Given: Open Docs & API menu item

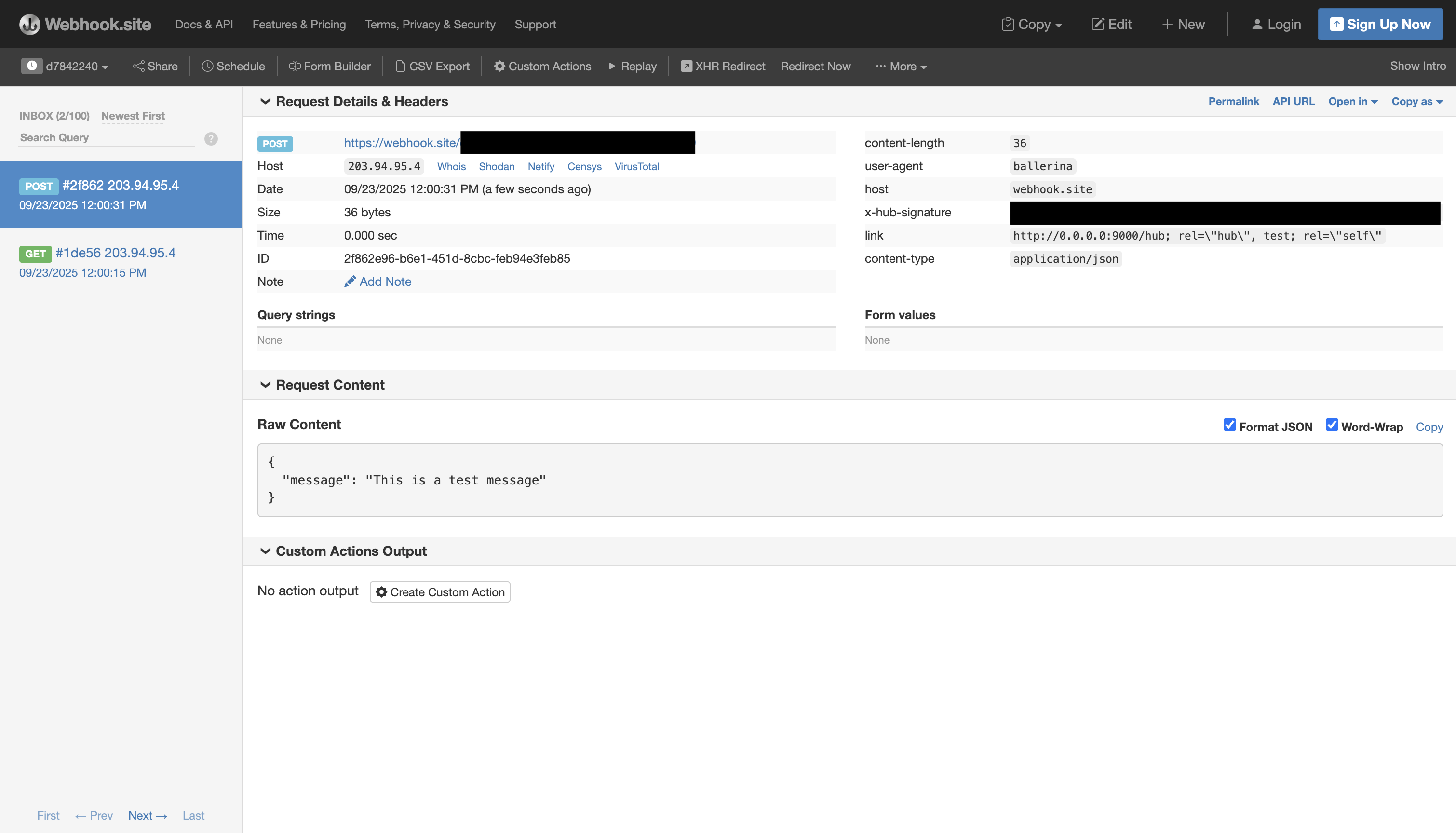Looking at the screenshot, I should [204, 24].
